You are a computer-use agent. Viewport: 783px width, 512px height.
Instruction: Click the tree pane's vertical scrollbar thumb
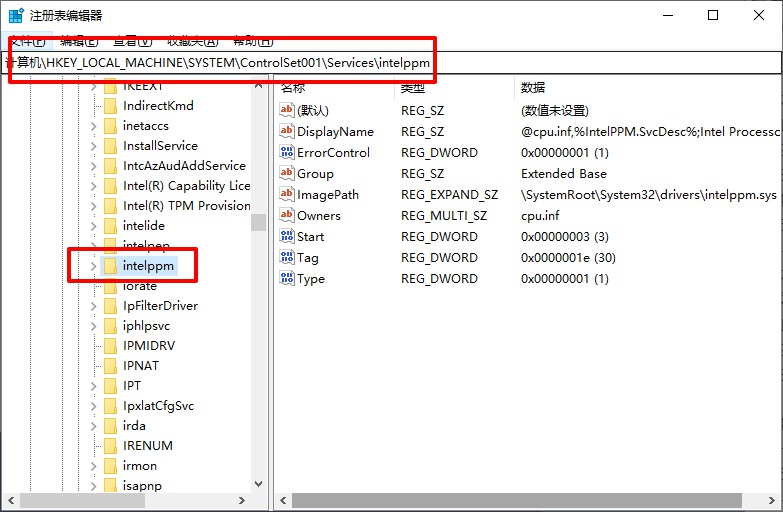pos(259,222)
